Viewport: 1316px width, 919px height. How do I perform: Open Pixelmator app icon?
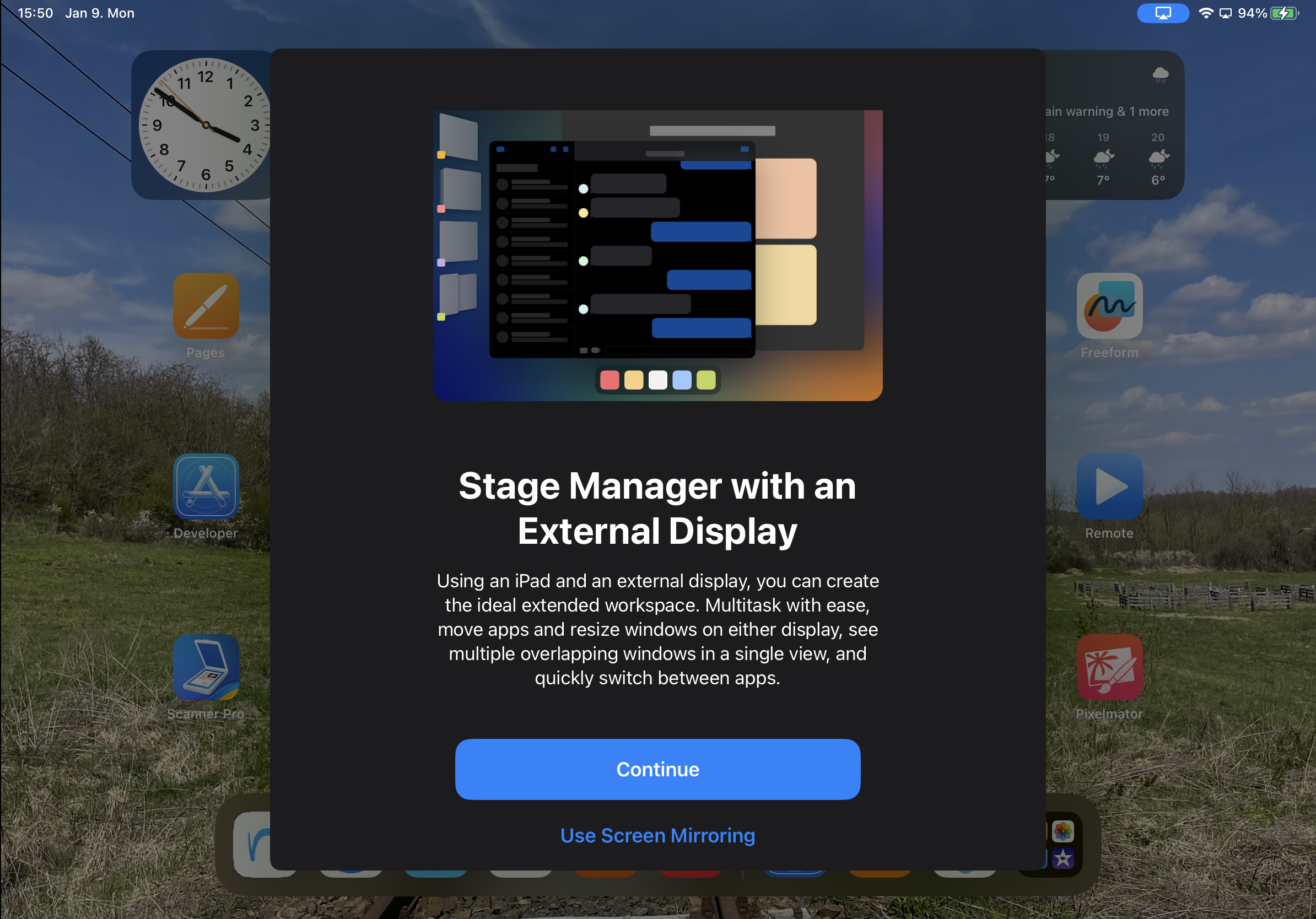1109,667
